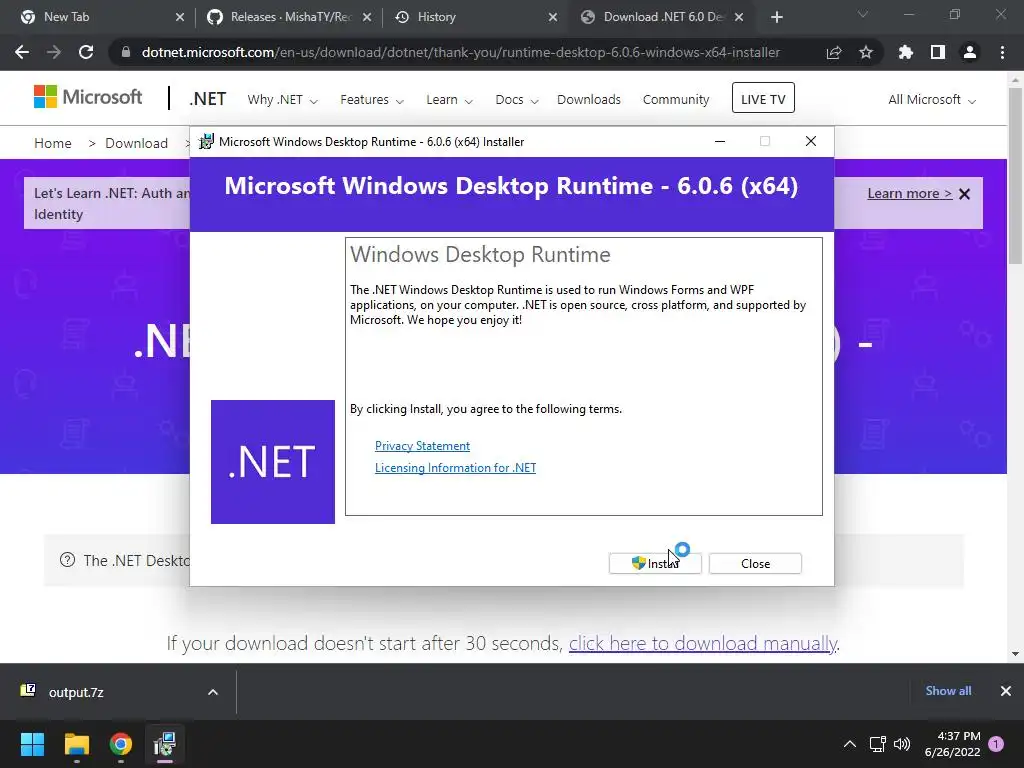Screen dimensions: 1024x768
Task: Click the help icon beside The .NET Desktop text
Action: click(x=67, y=560)
